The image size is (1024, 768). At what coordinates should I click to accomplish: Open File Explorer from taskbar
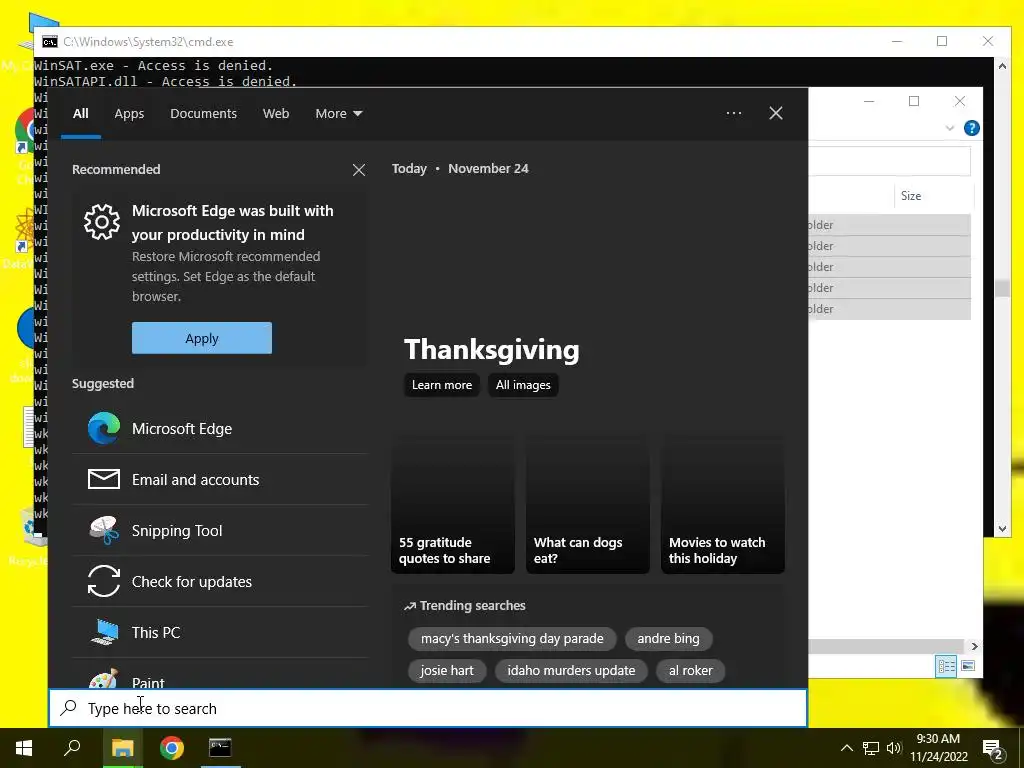coord(122,748)
